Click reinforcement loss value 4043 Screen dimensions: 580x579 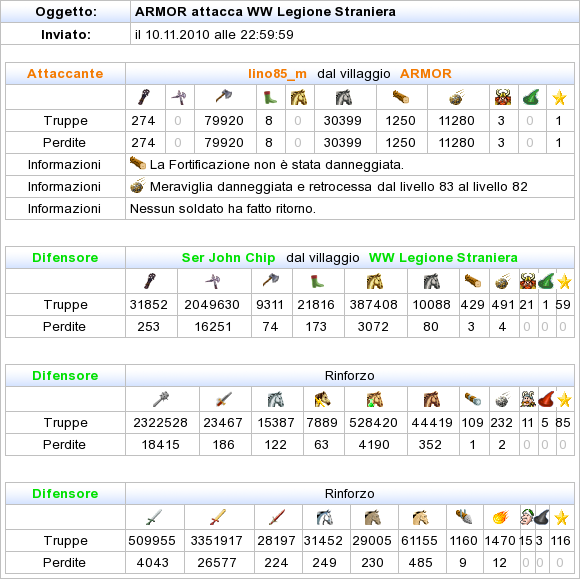click(x=152, y=563)
